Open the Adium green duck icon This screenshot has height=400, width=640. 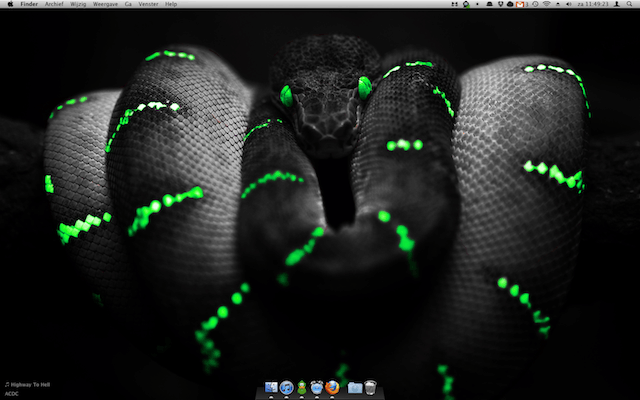coord(302,387)
